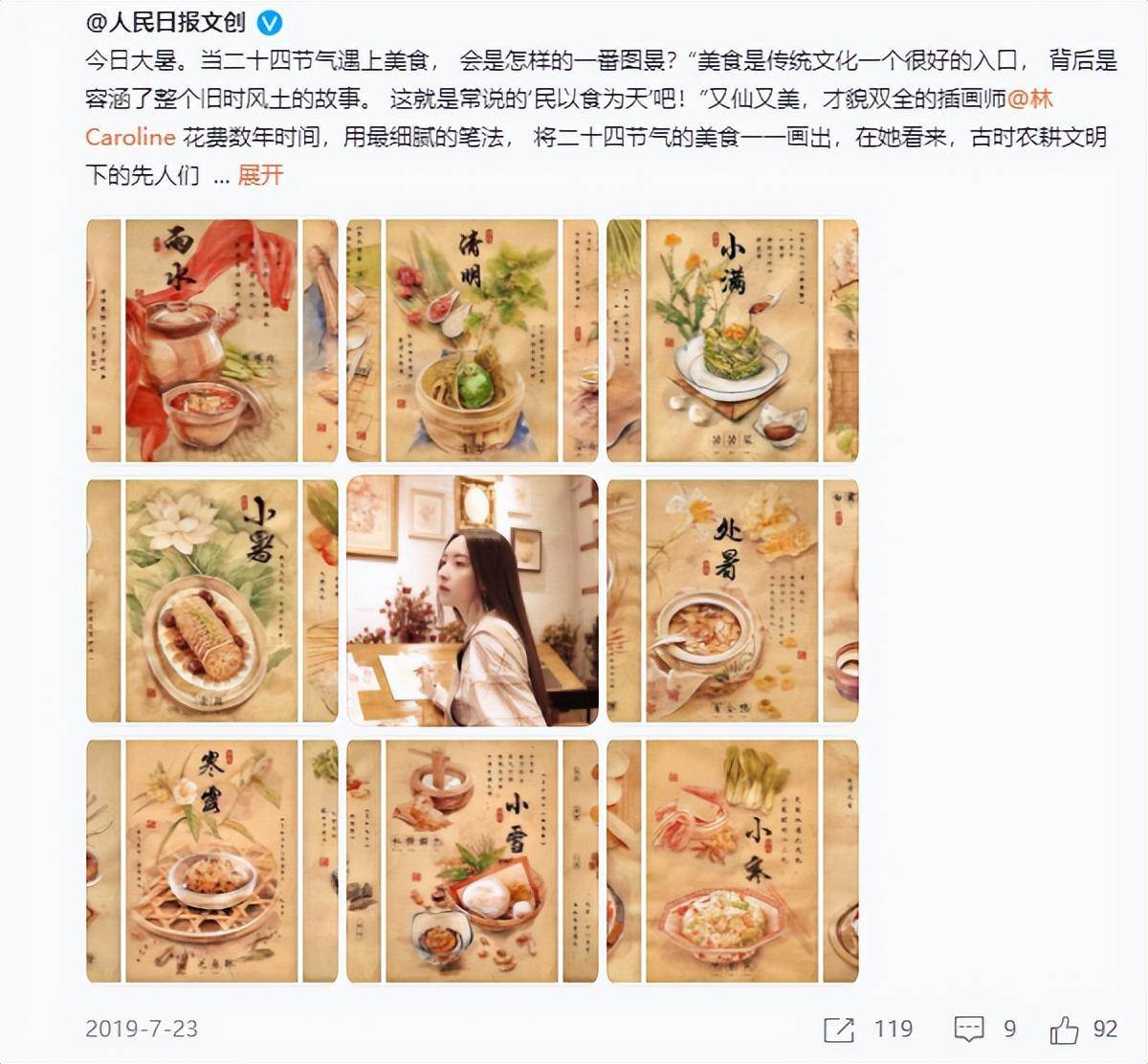Click the like count 92
The height and width of the screenshot is (1064, 1148).
click(1106, 1030)
